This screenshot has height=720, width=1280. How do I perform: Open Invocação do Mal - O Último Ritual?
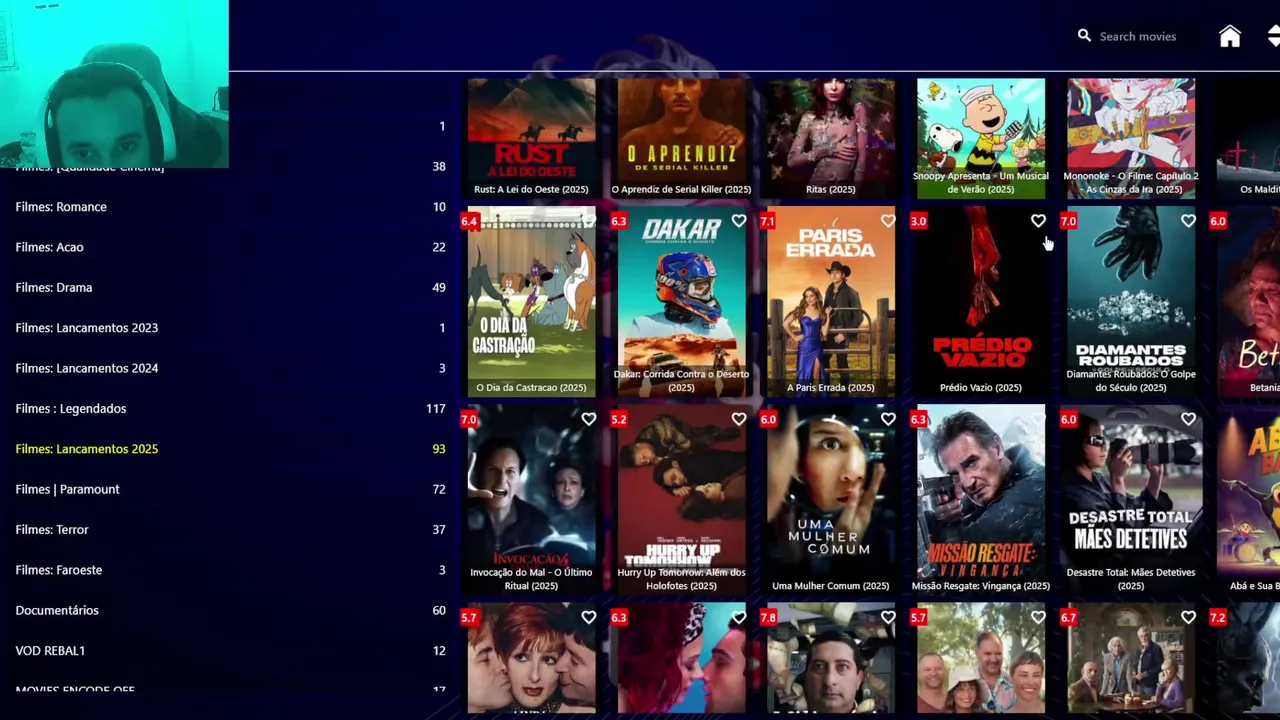click(531, 499)
